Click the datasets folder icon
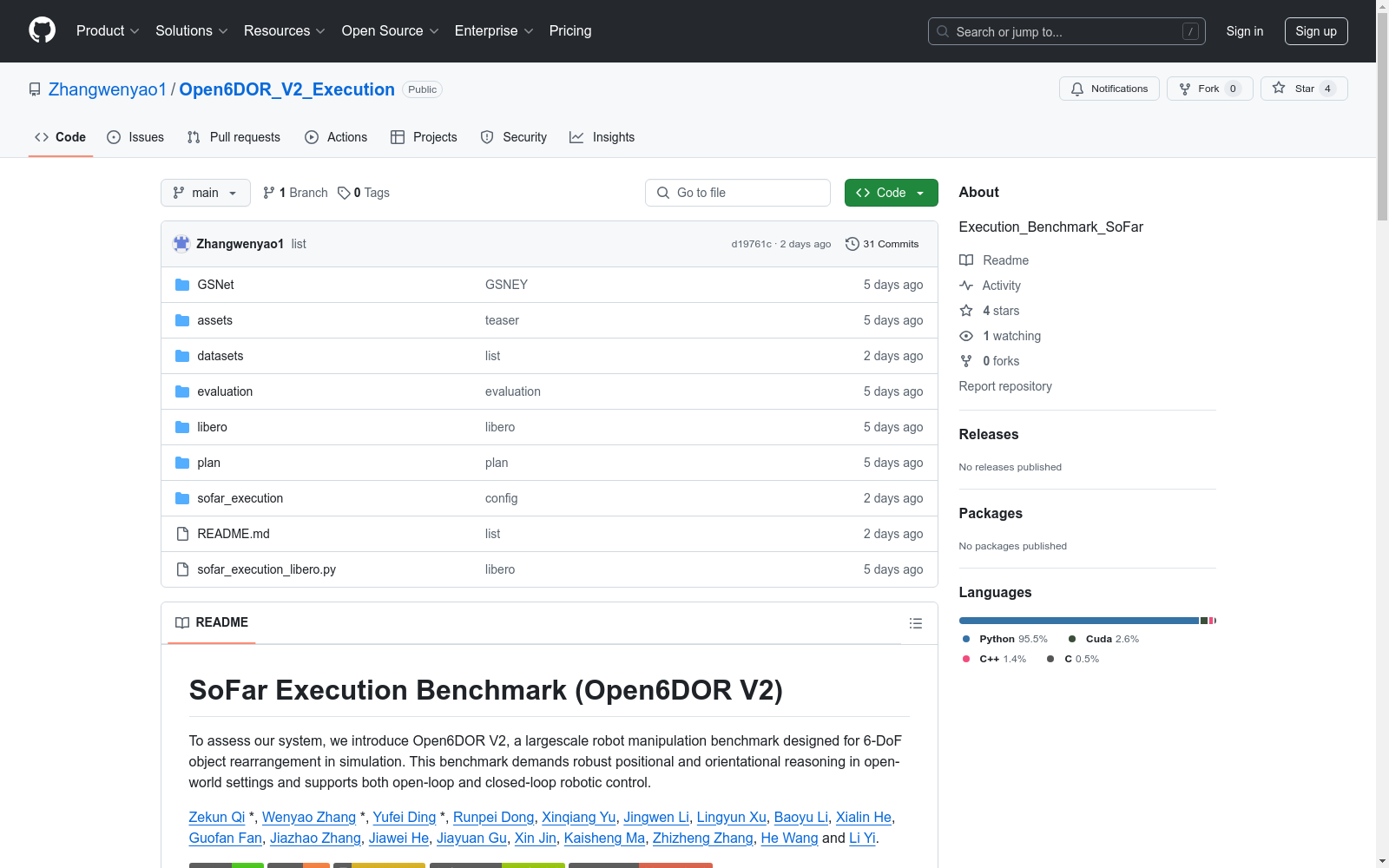Screen dimensions: 1389x868 pos(182,356)
